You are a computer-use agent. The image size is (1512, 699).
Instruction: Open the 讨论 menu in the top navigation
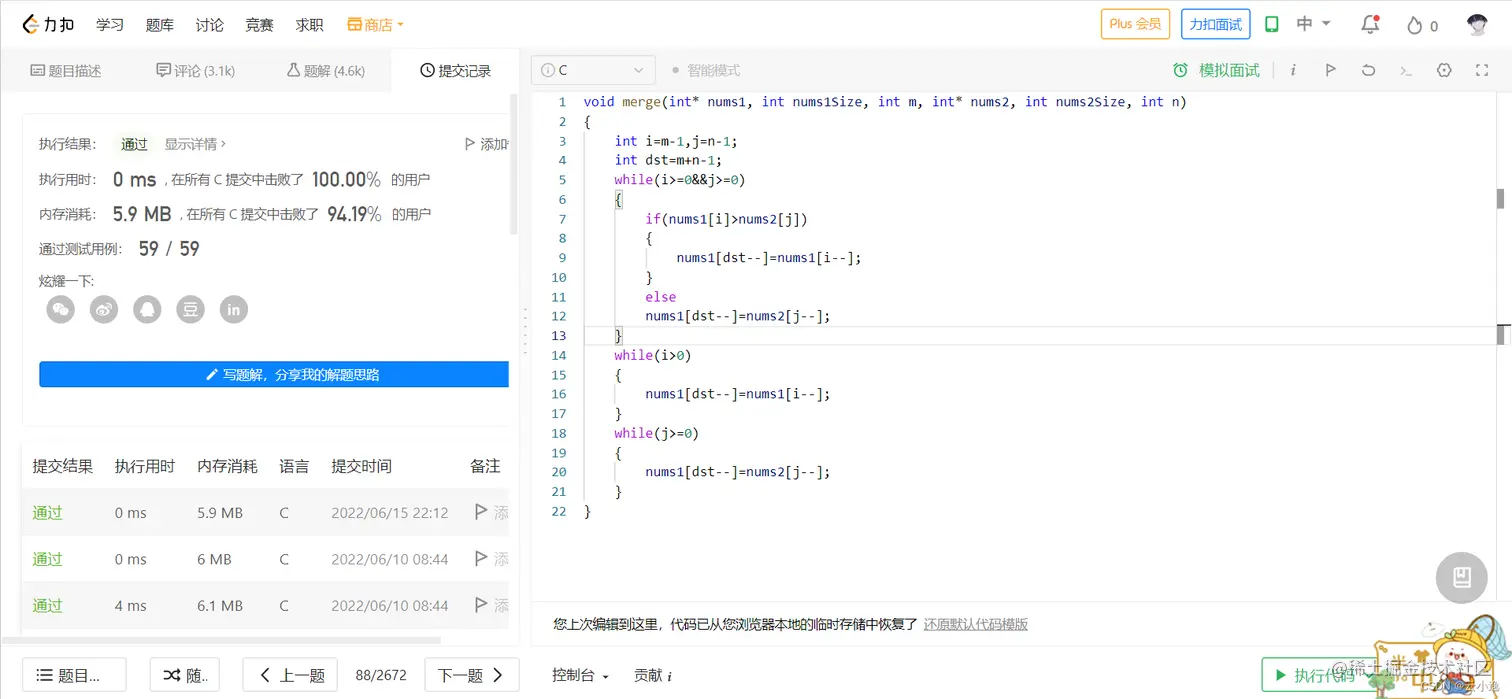[209, 24]
